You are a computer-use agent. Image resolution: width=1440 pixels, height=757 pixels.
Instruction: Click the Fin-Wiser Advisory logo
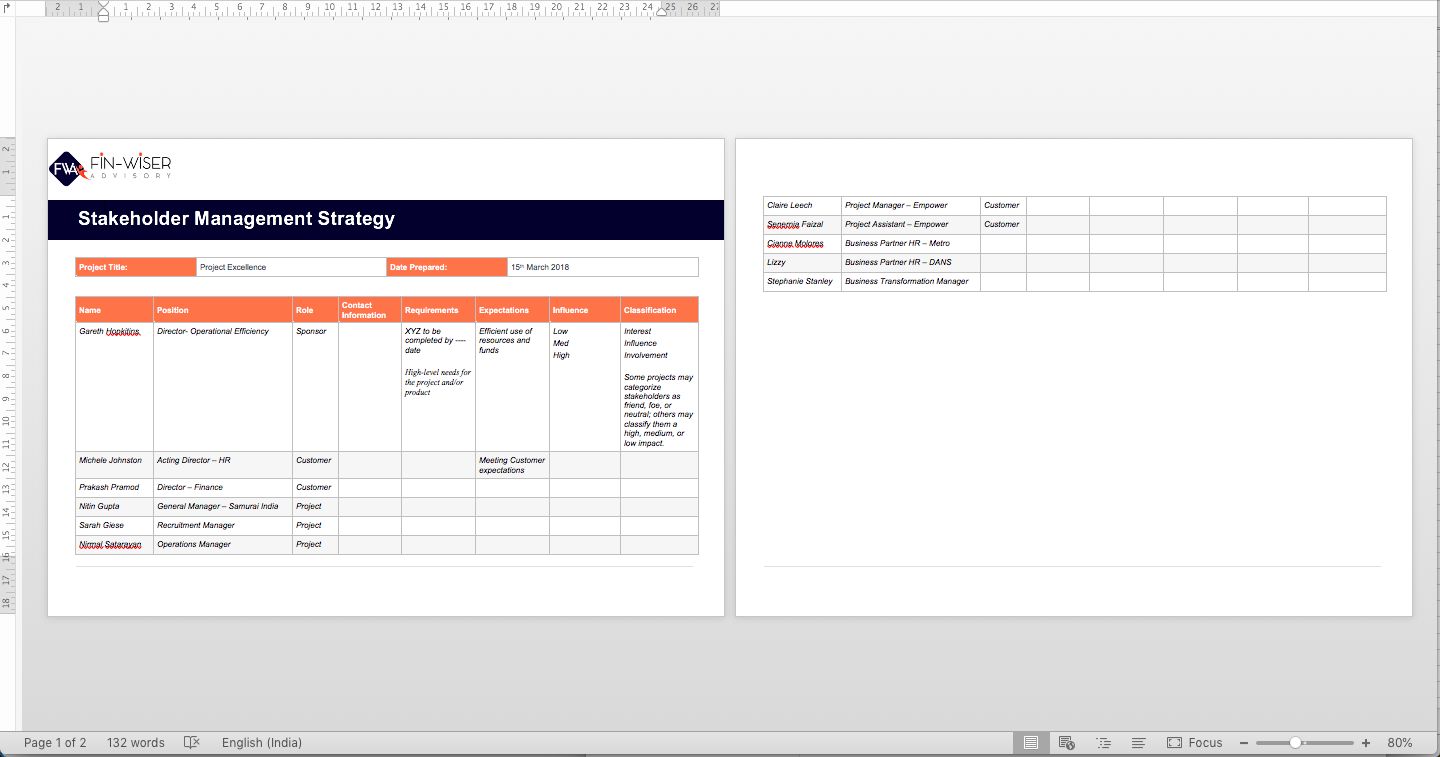pyautogui.click(x=108, y=168)
